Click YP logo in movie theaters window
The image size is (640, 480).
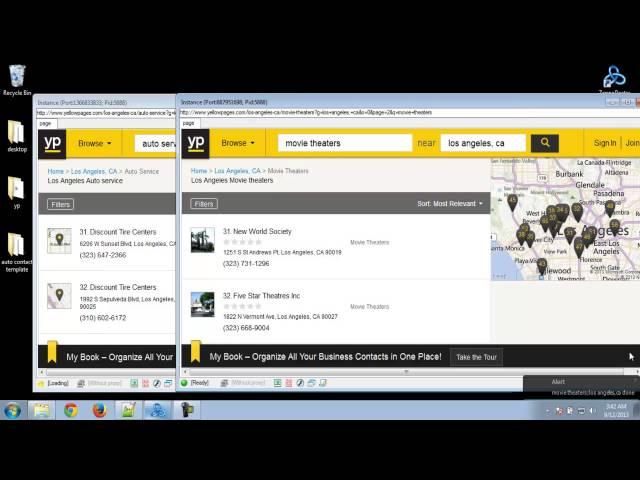[196, 143]
